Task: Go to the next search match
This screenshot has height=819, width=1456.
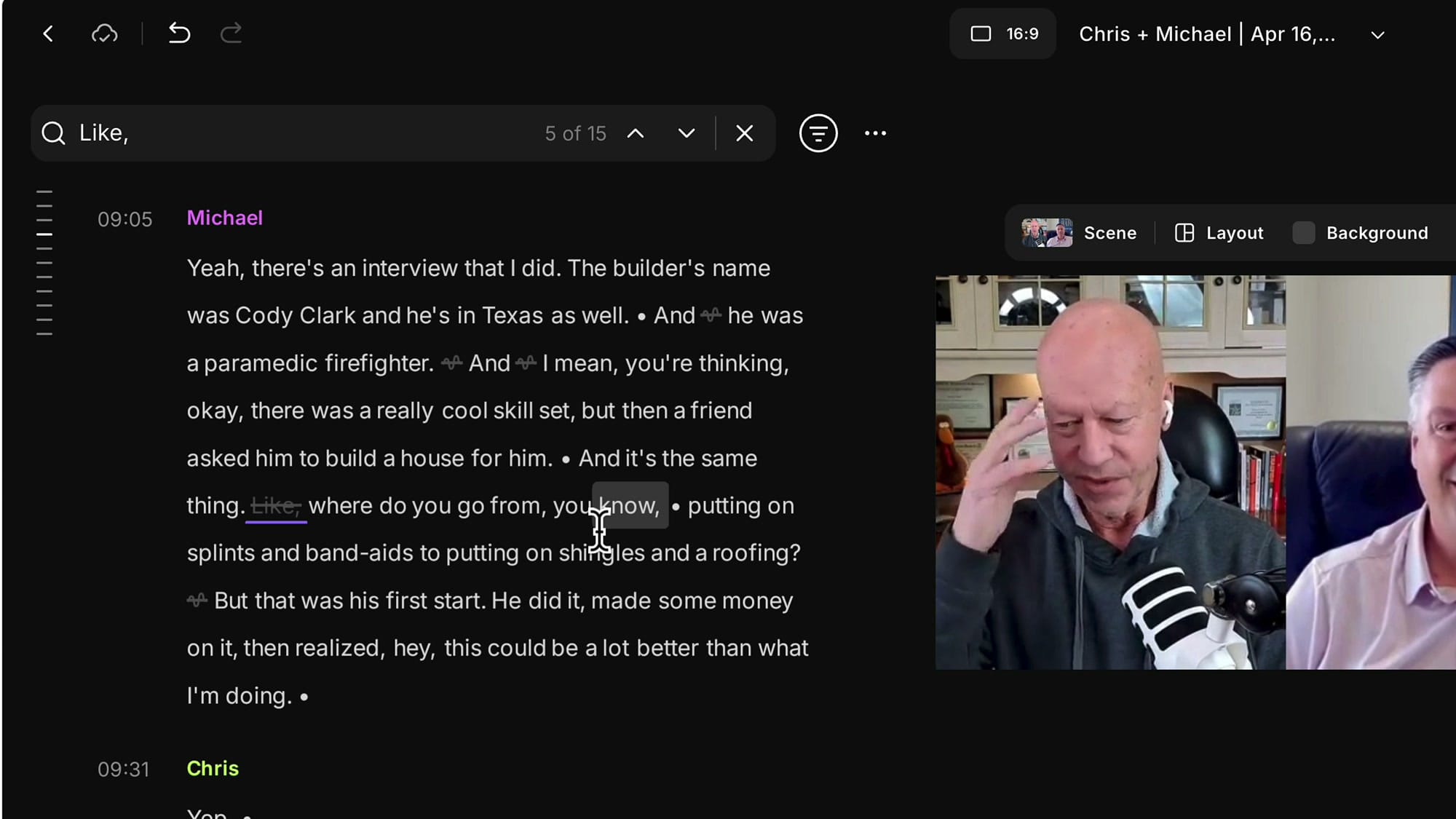Action: pyautogui.click(x=684, y=133)
